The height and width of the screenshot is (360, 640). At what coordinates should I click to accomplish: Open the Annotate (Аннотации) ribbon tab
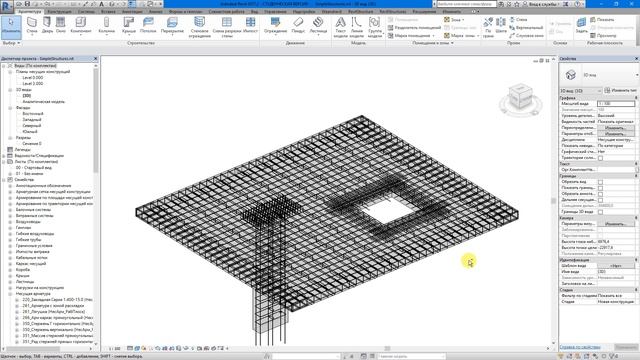(132, 12)
